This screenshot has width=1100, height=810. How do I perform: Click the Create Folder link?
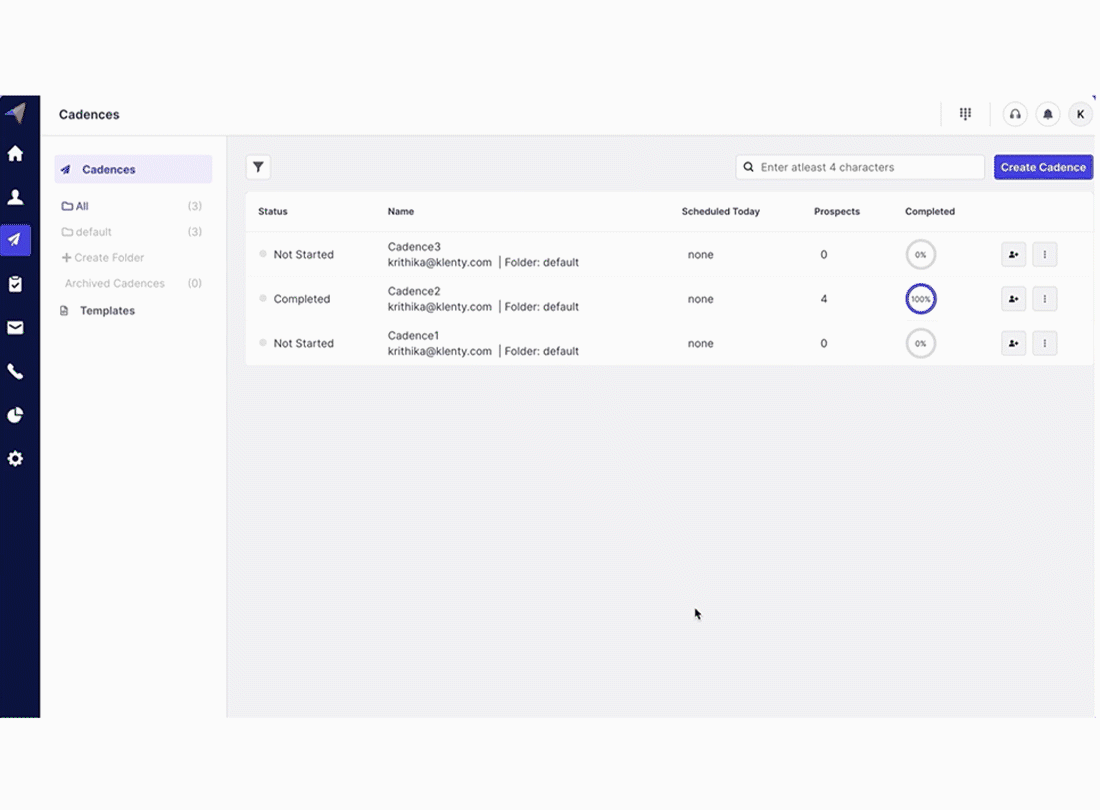click(x=108, y=258)
